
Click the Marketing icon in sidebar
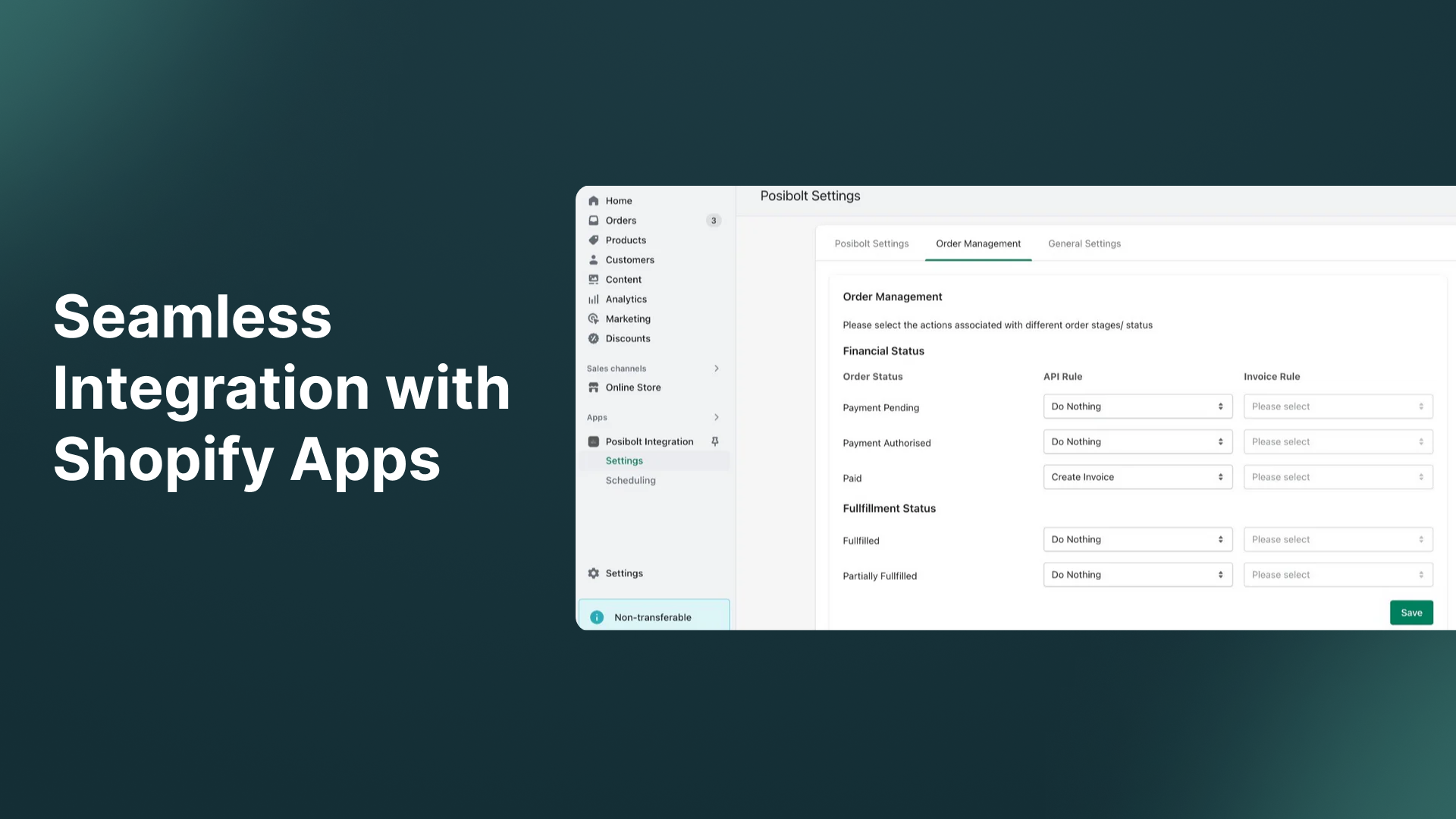(594, 318)
